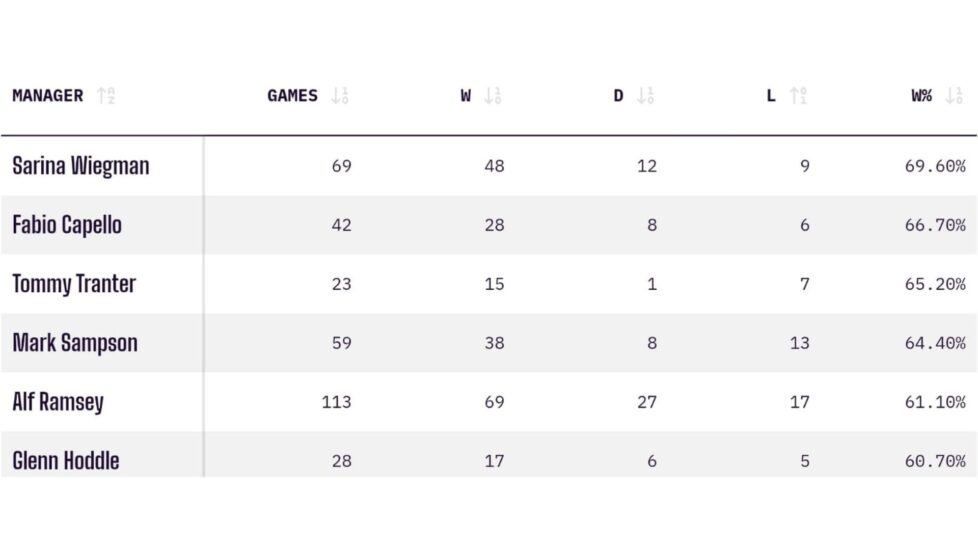Click the D column sort icon

[645, 96]
